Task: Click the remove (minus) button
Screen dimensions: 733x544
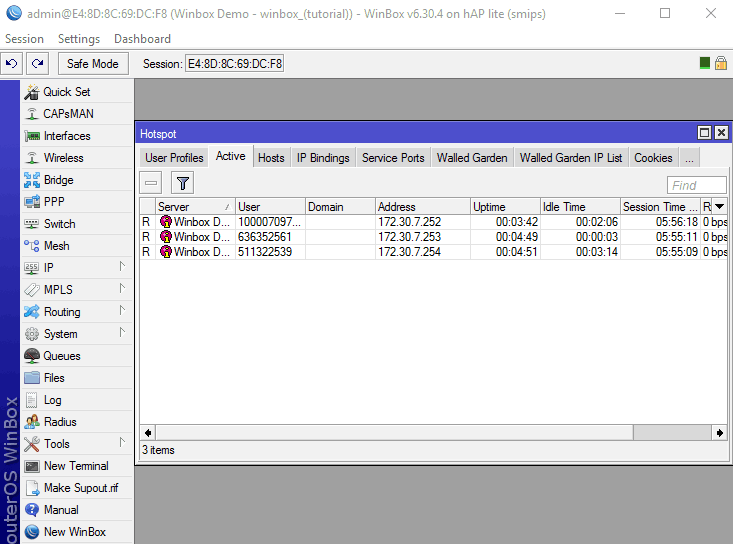Action: tap(151, 183)
